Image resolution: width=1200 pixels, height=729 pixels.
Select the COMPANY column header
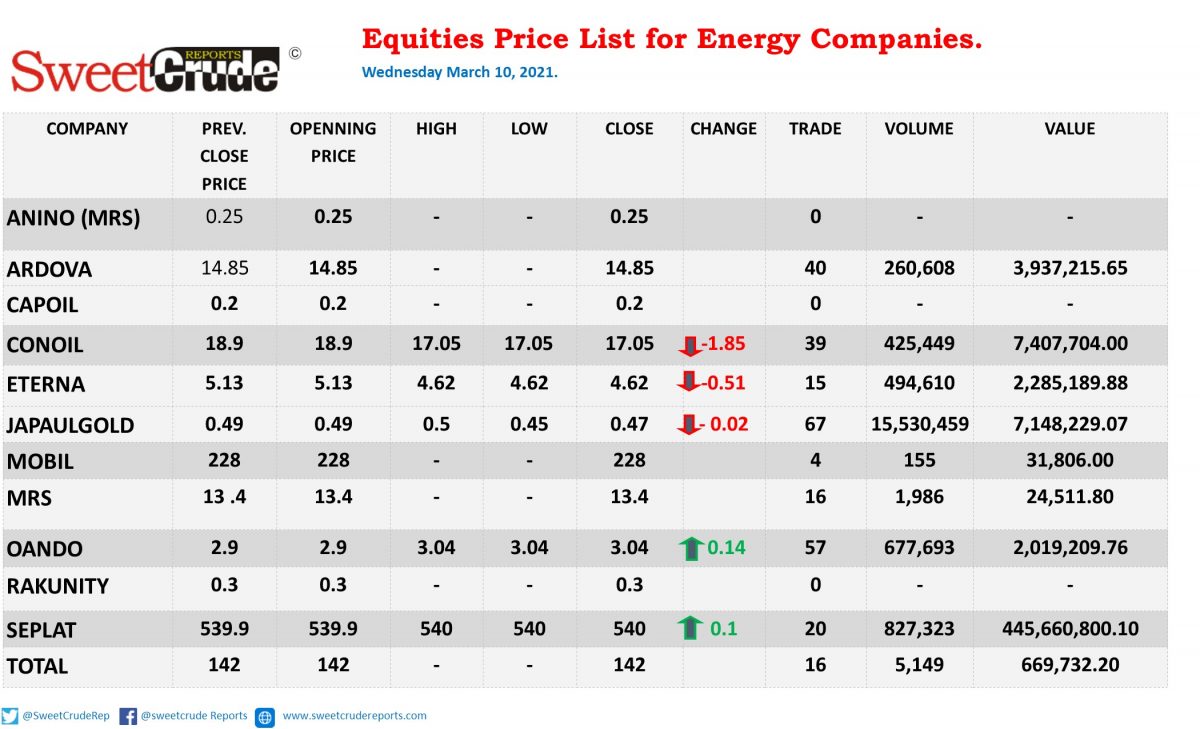point(87,129)
